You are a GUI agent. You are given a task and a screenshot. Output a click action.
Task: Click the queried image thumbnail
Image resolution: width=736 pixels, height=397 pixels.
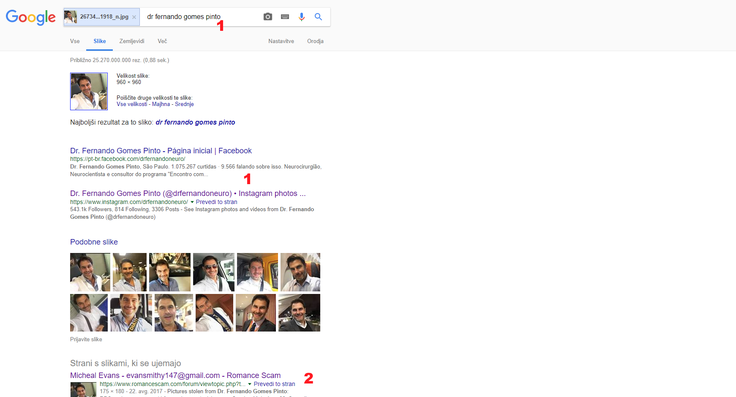pos(89,91)
